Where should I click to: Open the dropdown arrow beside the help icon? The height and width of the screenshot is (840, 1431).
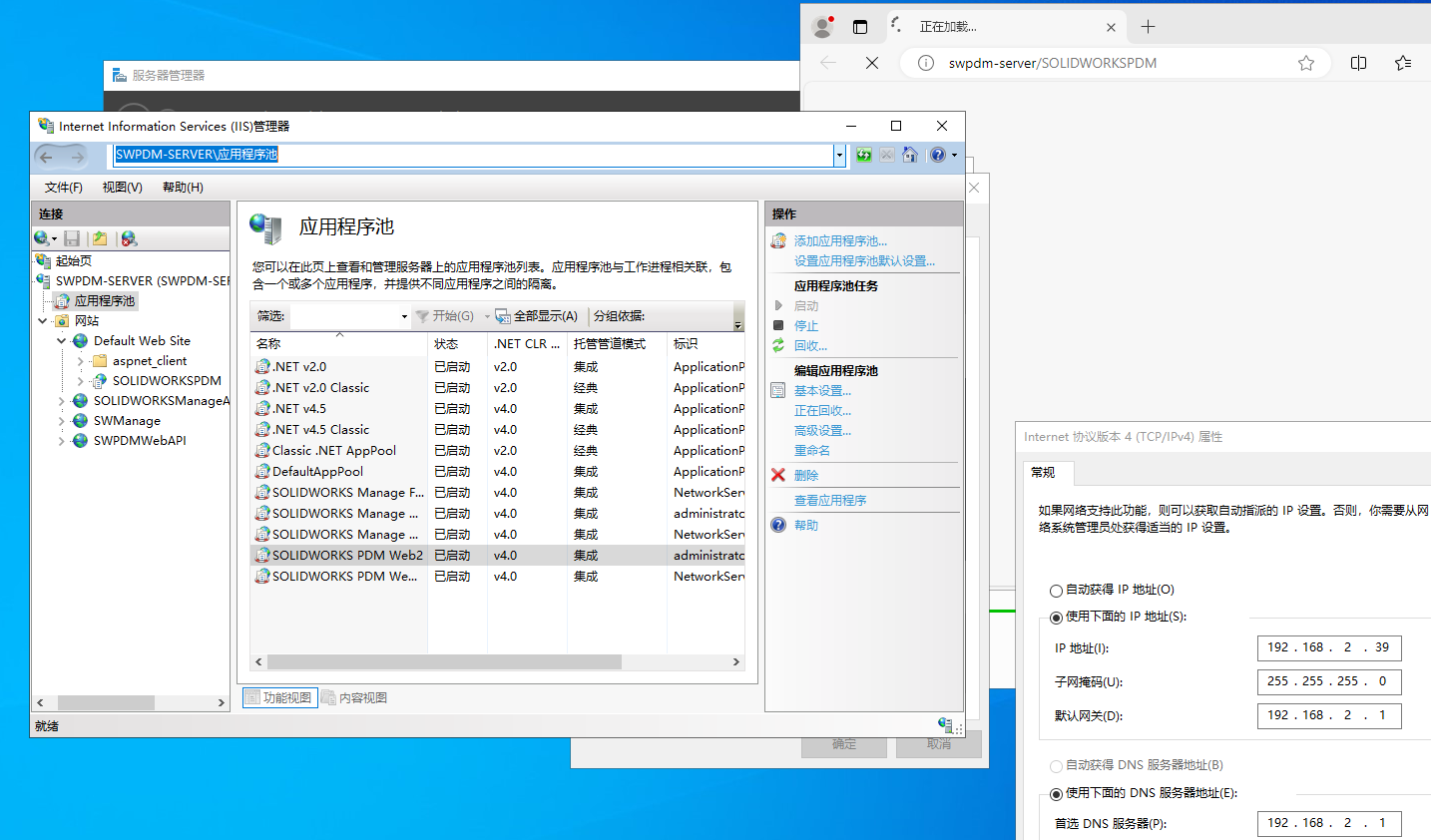954,155
